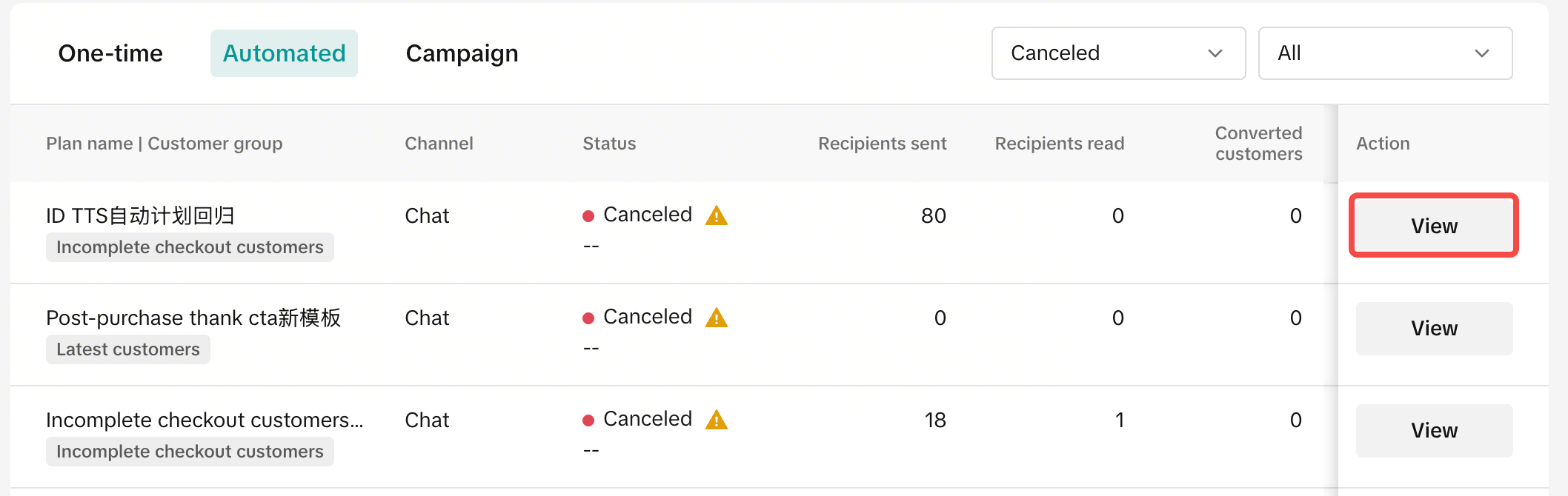The width and height of the screenshot is (1568, 496).
Task: Click warning icon on Post-purchase thank plan
Action: coord(717,318)
